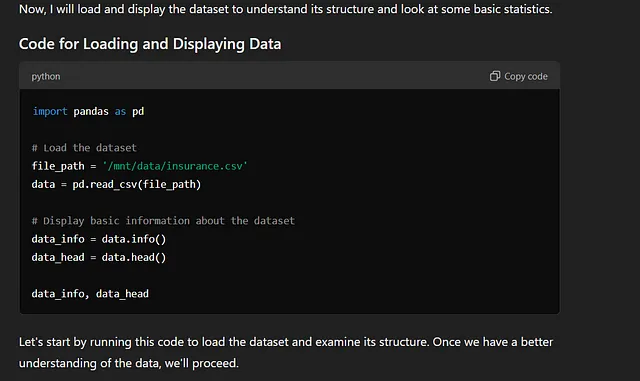
Task: Click the data.head() call
Action: pos(134,257)
